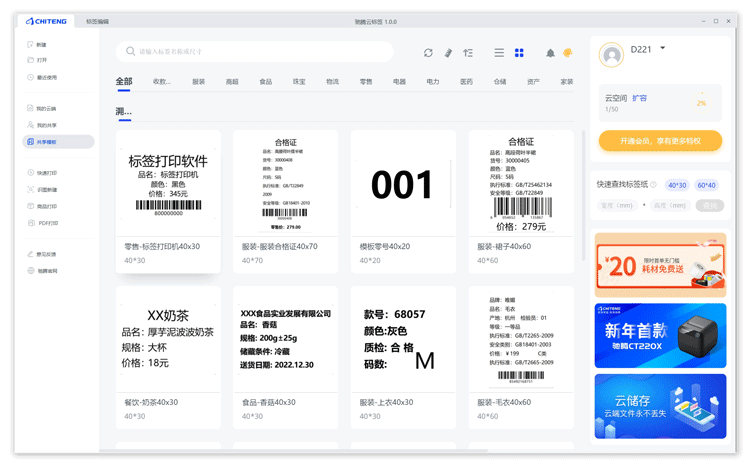Open 新建 (New) in the sidebar
The width and height of the screenshot is (750, 465).
(x=41, y=45)
